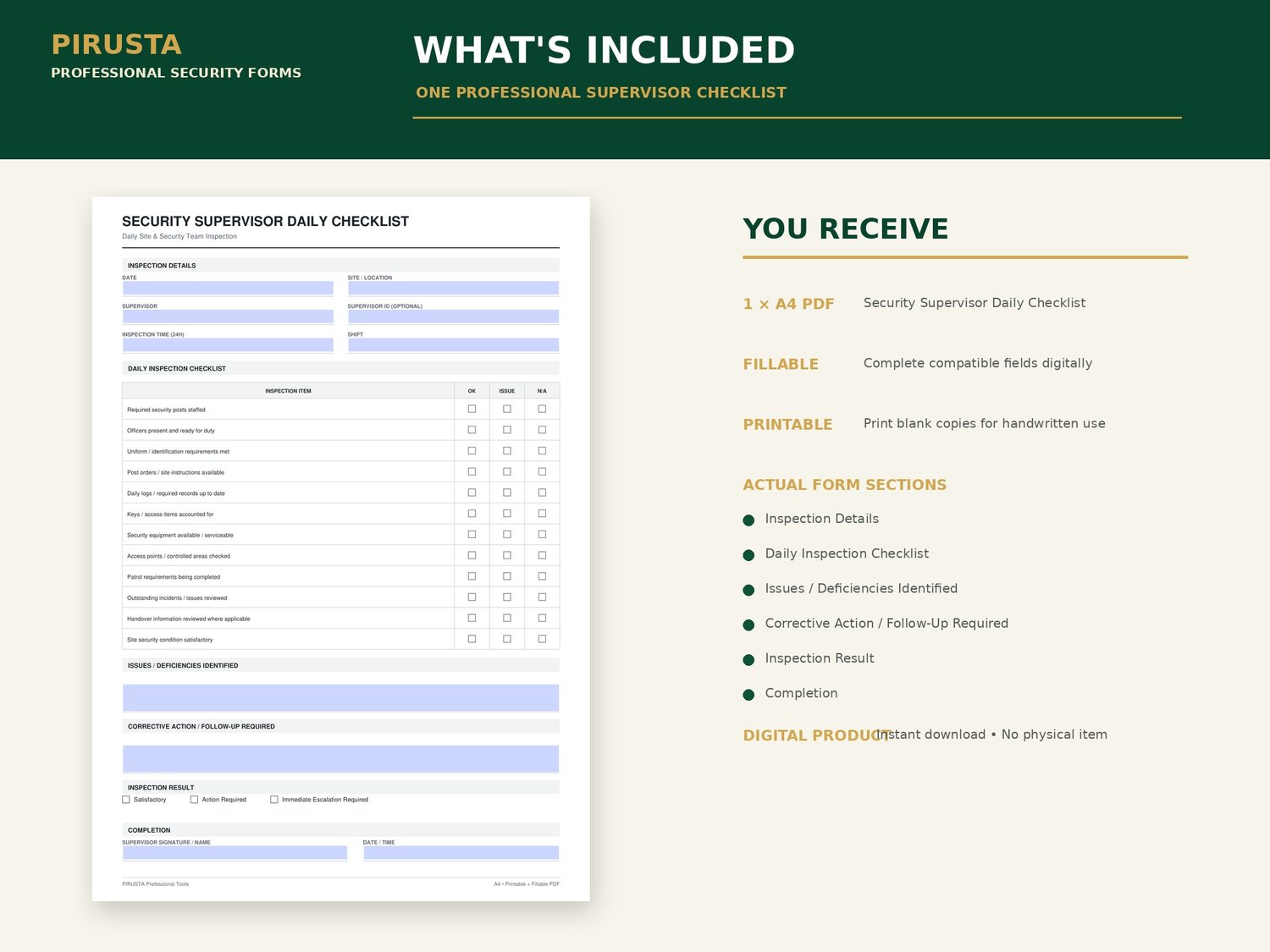Click the form title 'Security Supervisor Daily Checklist'
This screenshot has width=1270, height=952.
pyautogui.click(x=265, y=221)
